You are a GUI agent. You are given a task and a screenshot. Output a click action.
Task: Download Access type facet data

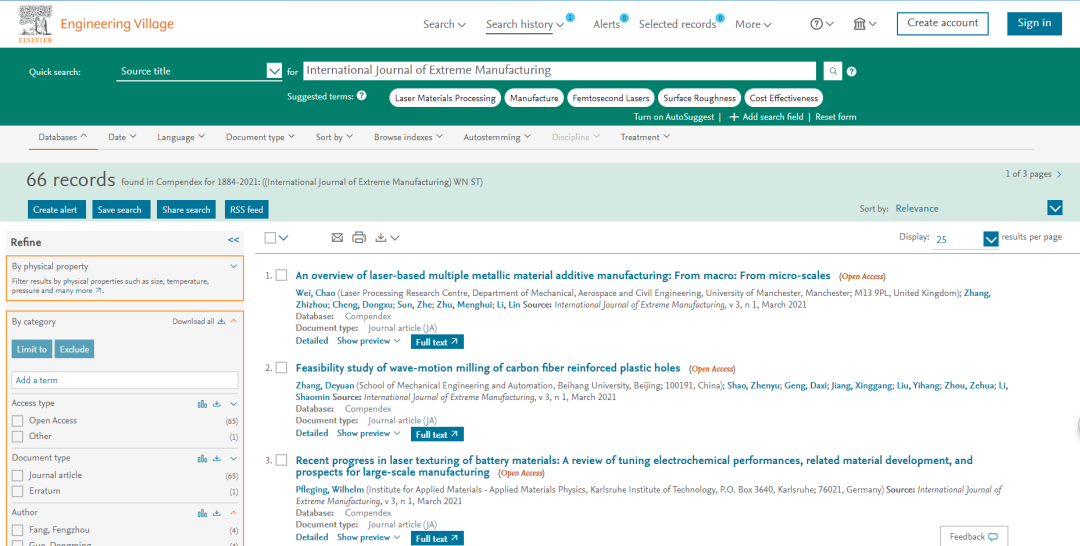pyautogui.click(x=216, y=403)
